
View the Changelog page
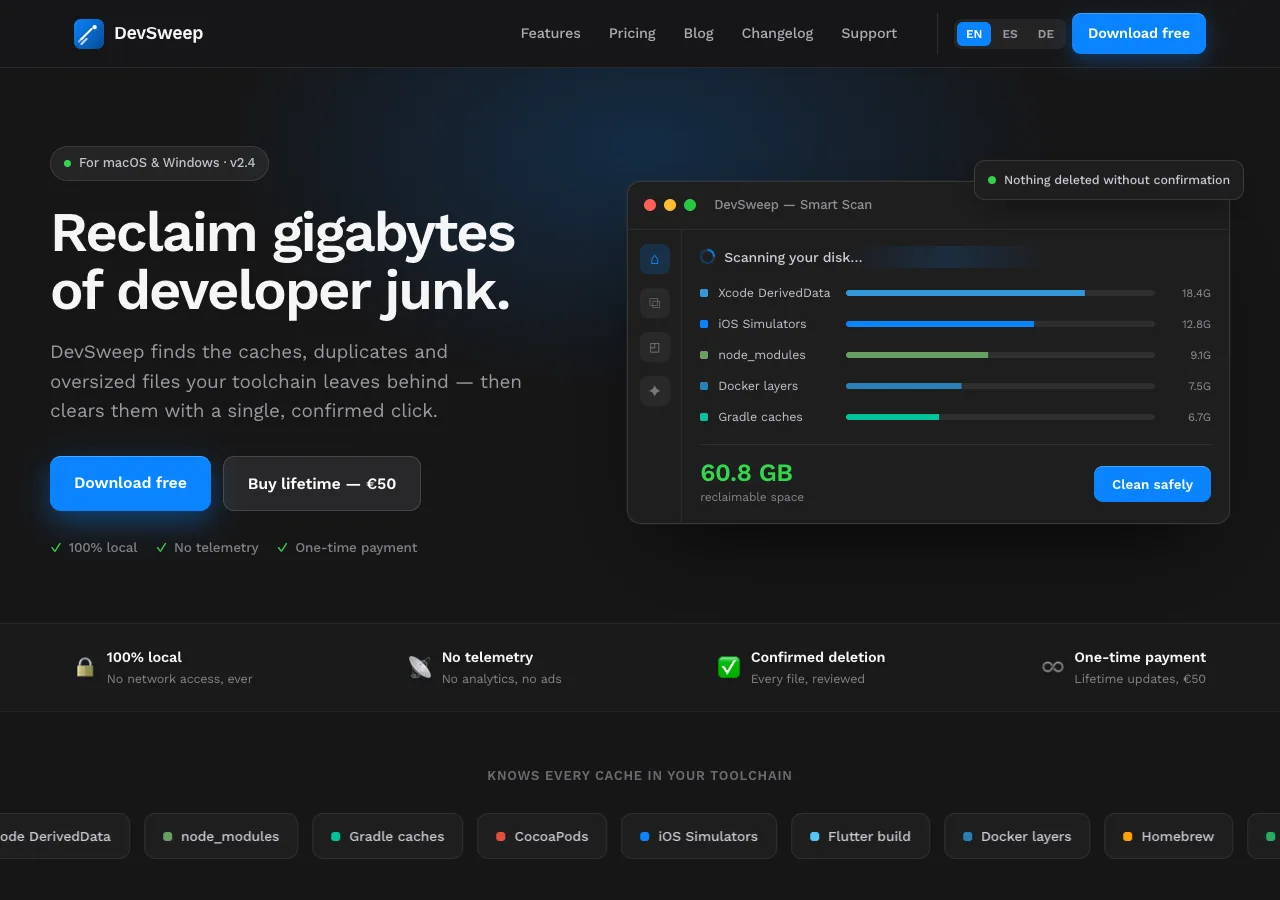click(x=777, y=33)
